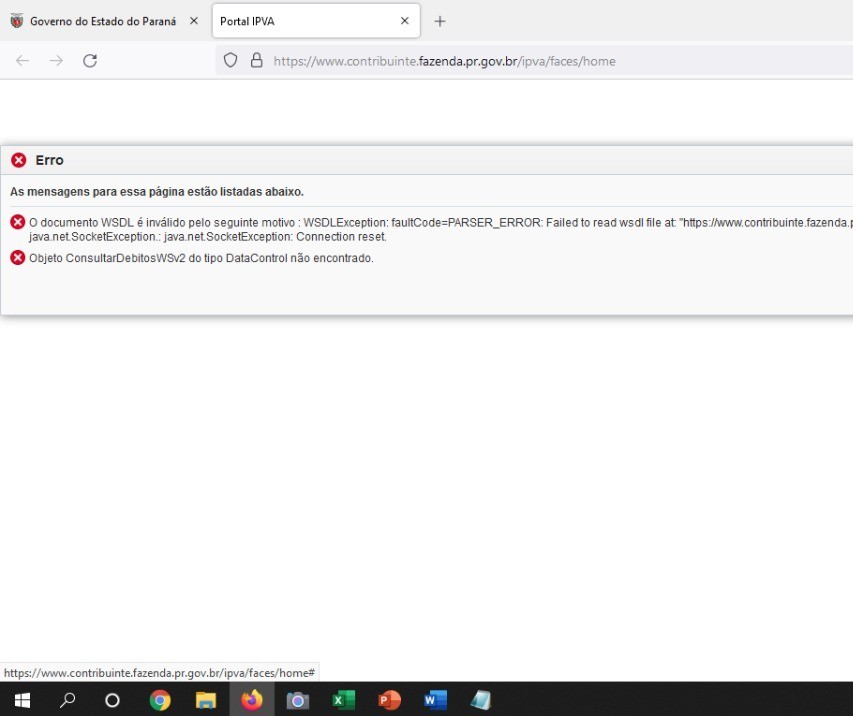Open the Windows Start menu

coord(22,700)
